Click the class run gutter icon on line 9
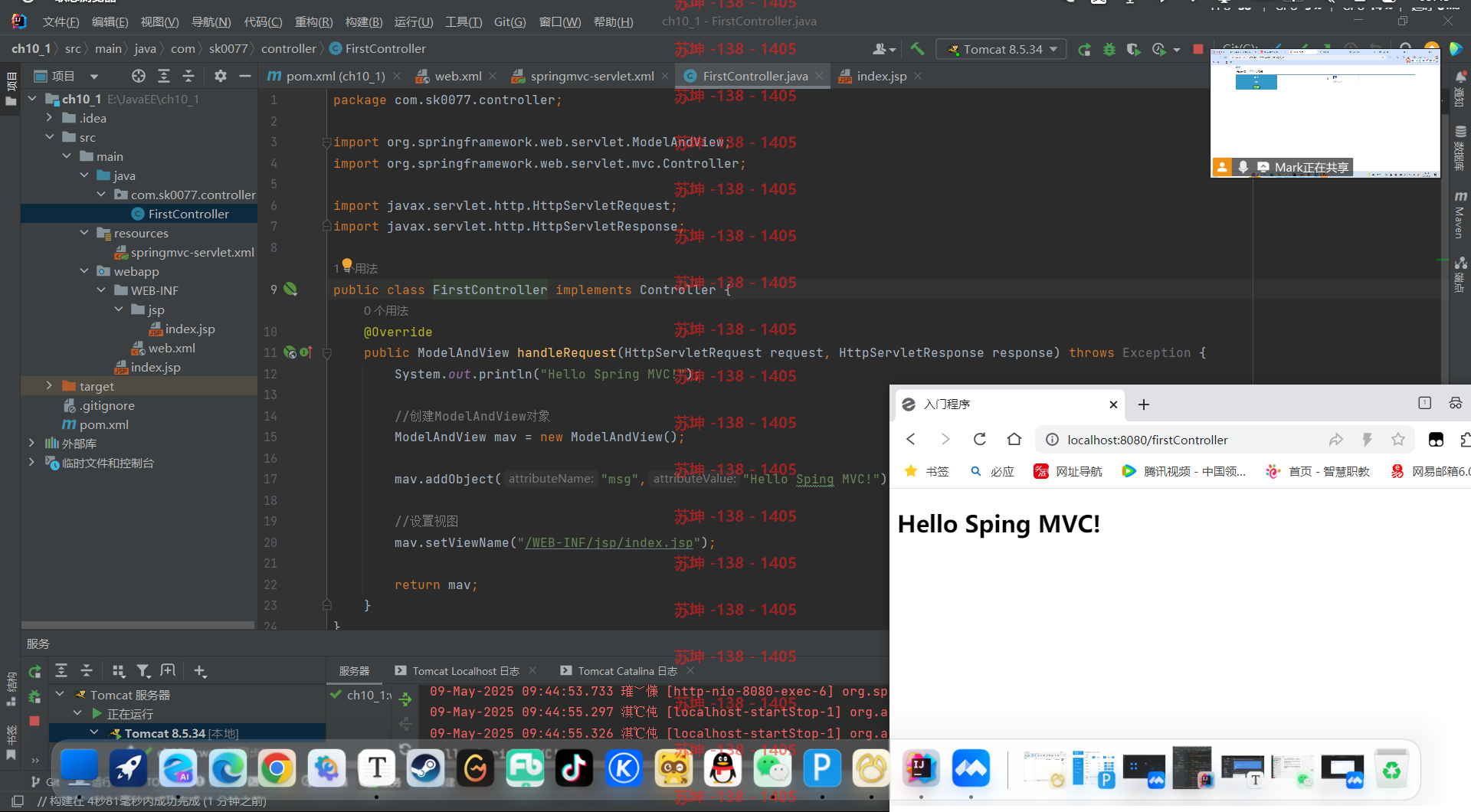Image resolution: width=1471 pixels, height=812 pixels. pyautogui.click(x=290, y=289)
